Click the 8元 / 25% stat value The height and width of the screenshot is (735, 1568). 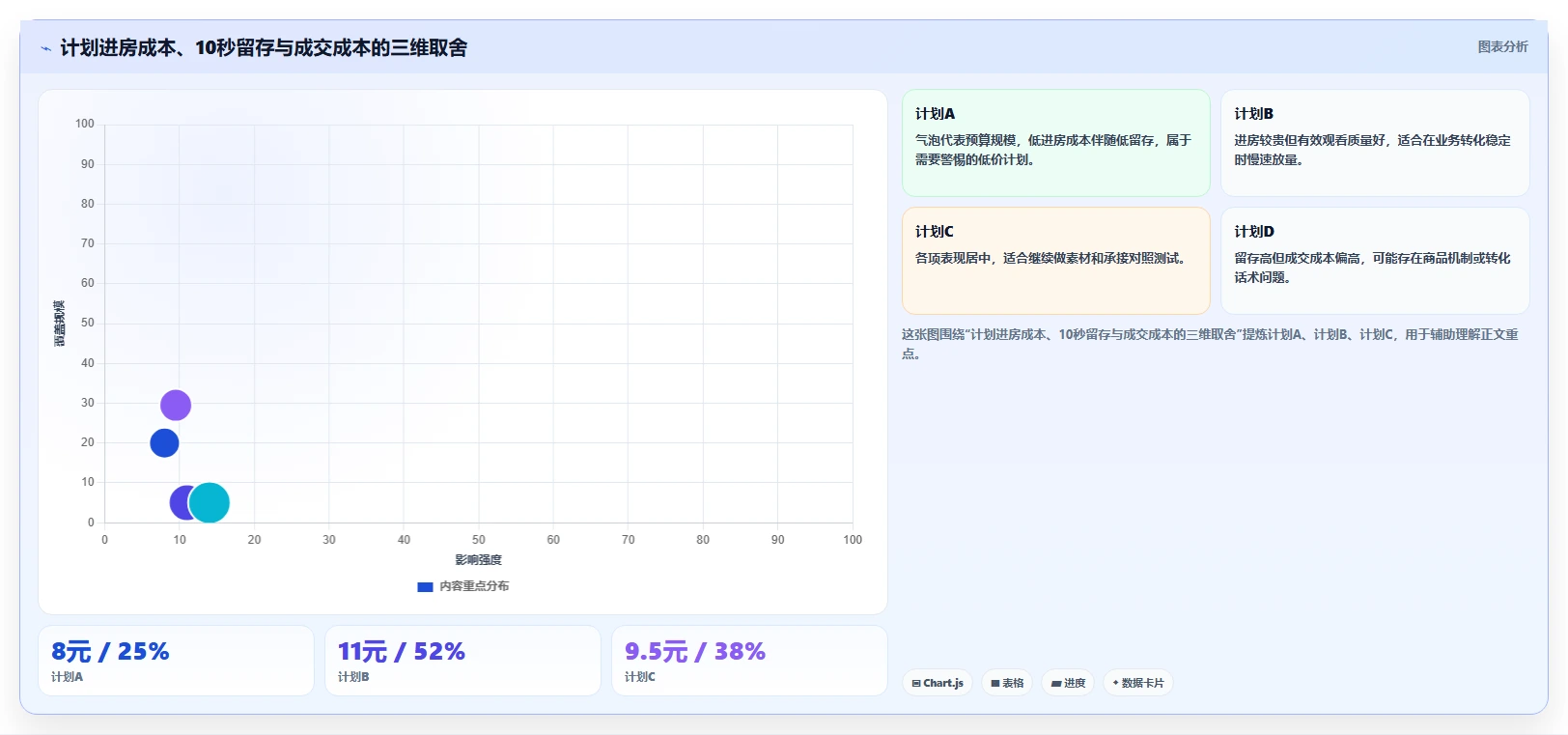tap(110, 652)
